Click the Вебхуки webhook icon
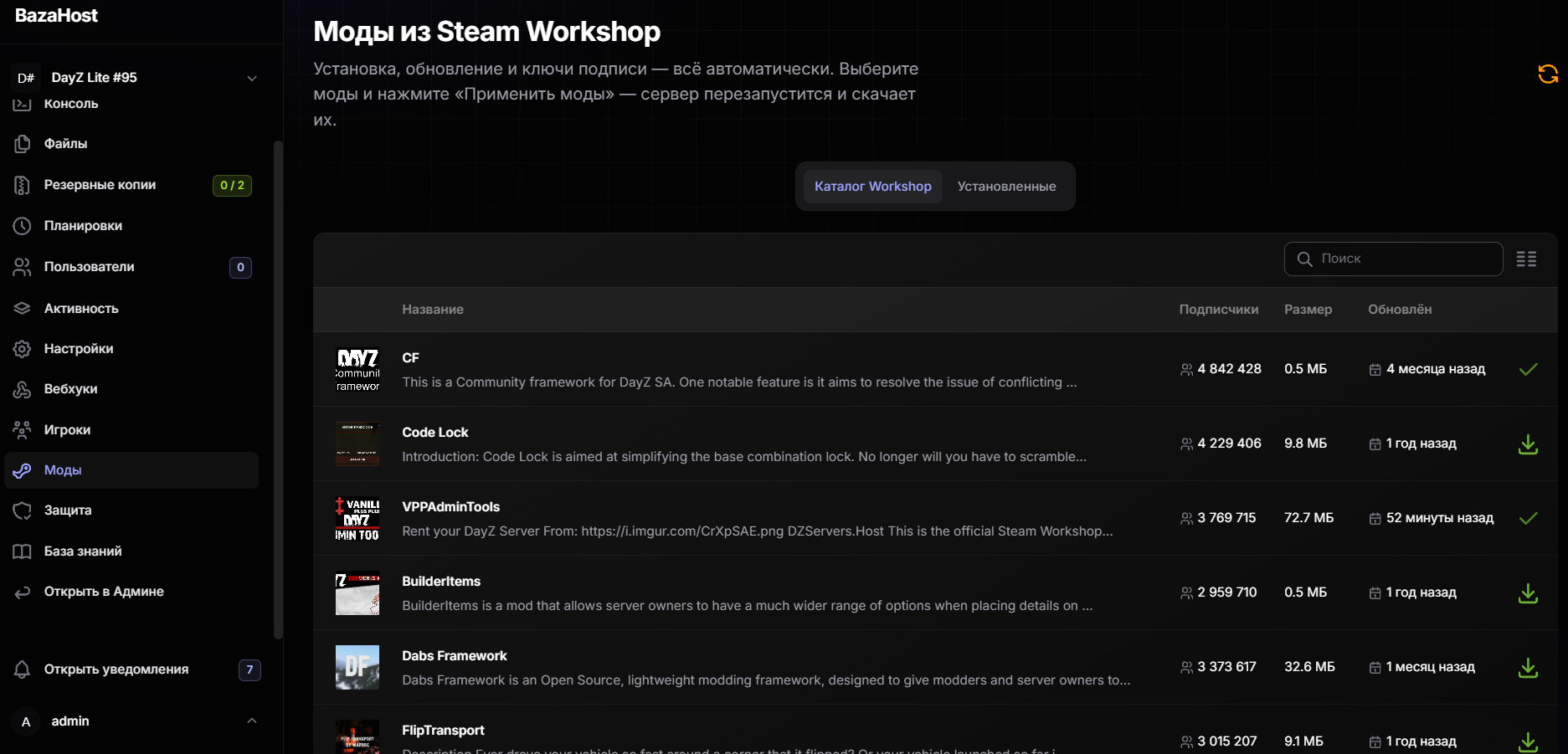Screen dimensions: 1568x754 [x=23, y=389]
